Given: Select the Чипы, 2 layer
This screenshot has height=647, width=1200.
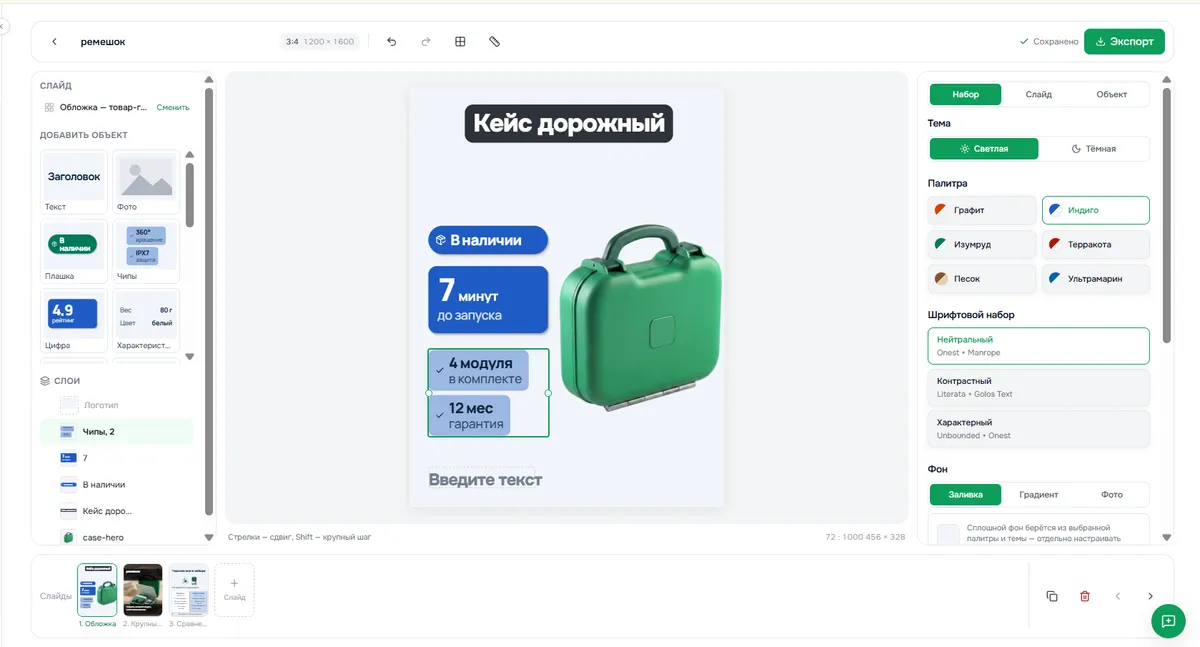Looking at the screenshot, I should [116, 432].
